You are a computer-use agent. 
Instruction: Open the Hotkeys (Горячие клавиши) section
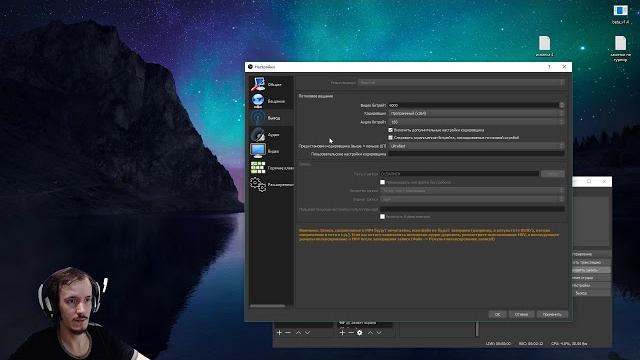click(271, 168)
